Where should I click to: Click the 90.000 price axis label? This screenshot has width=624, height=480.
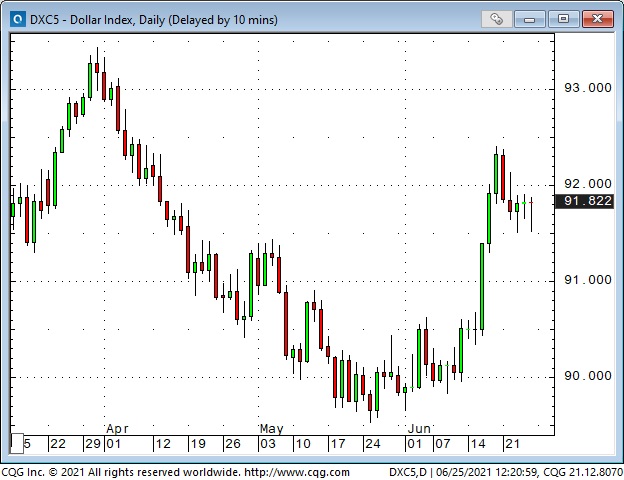tap(588, 375)
